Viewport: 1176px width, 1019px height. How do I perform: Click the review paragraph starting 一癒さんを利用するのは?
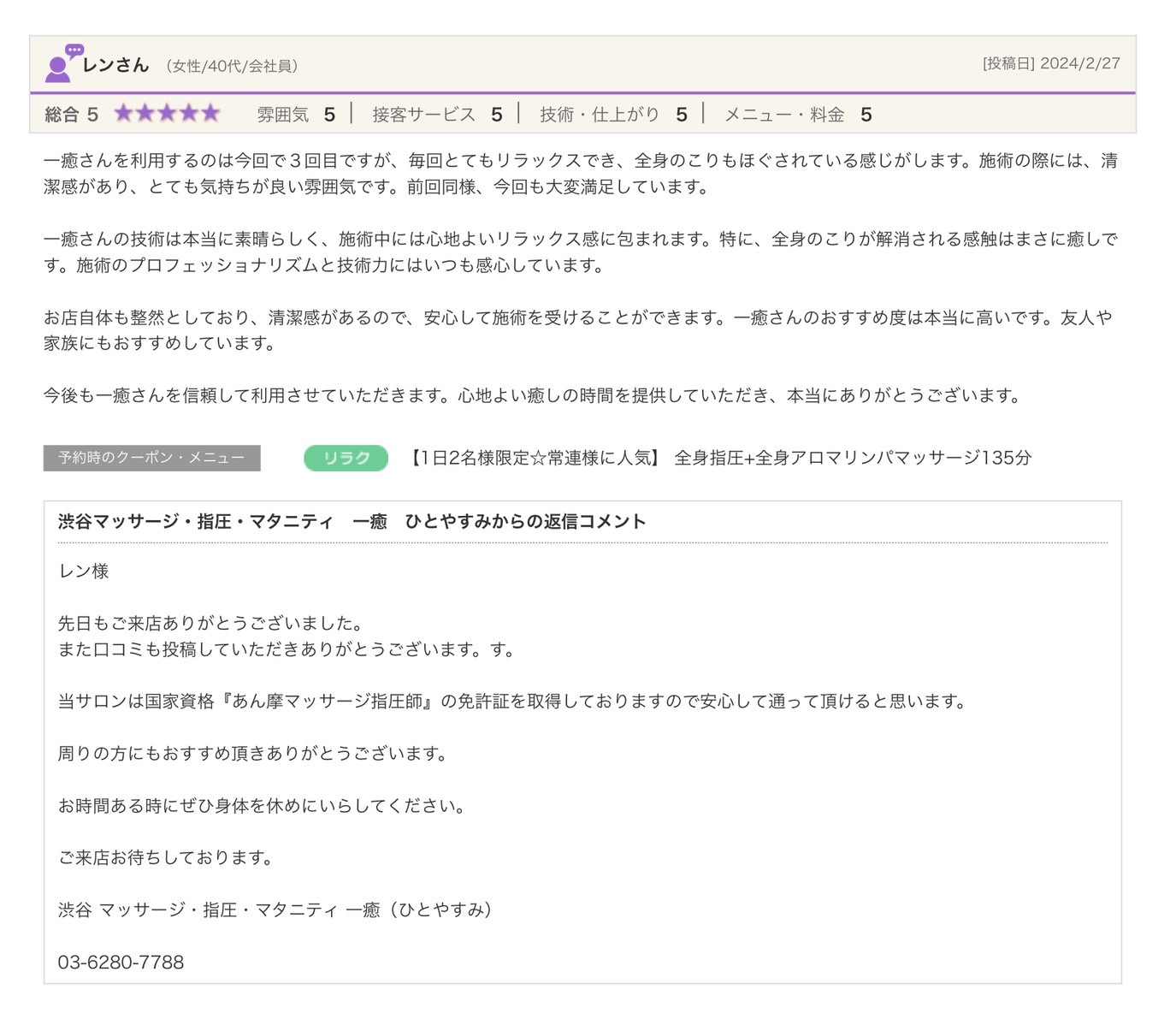tap(581, 174)
